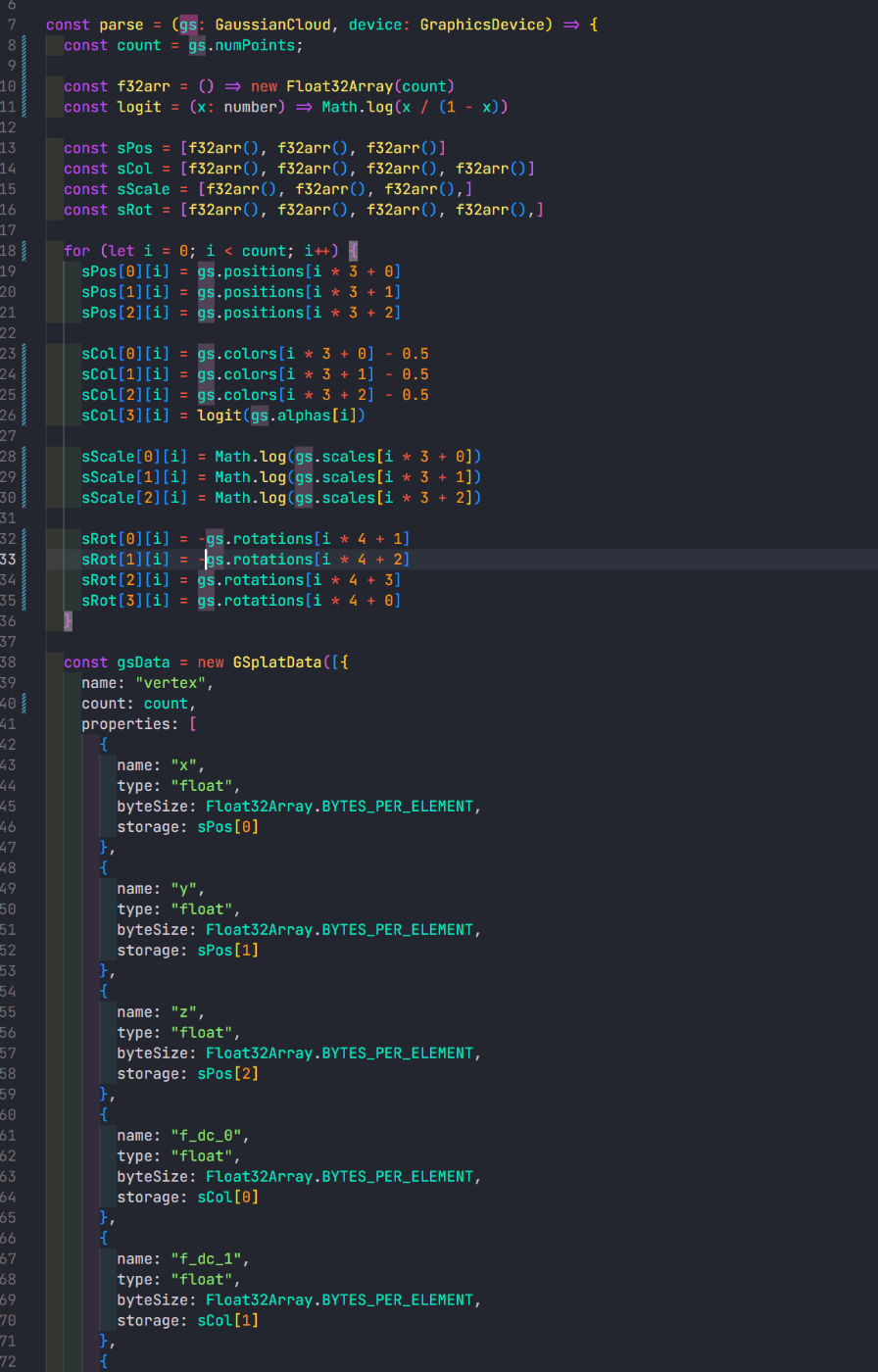The height and width of the screenshot is (1372, 878).
Task: Click the "x" name string on line 43
Action: tap(184, 765)
